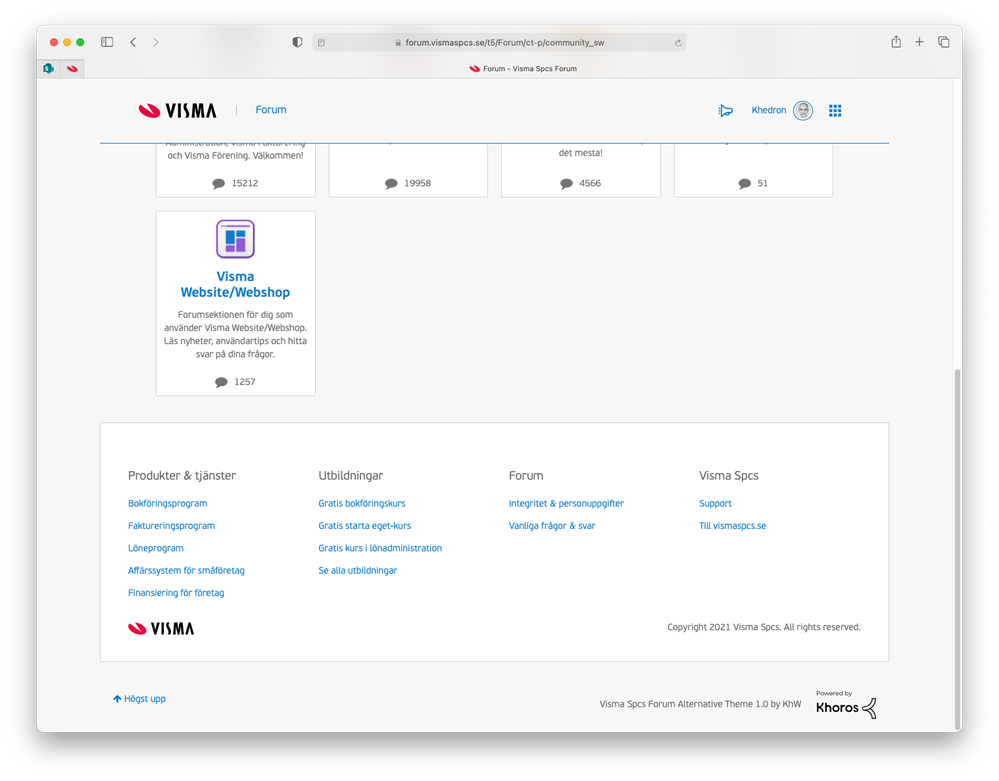Click the Khedron user avatar

coord(803,111)
